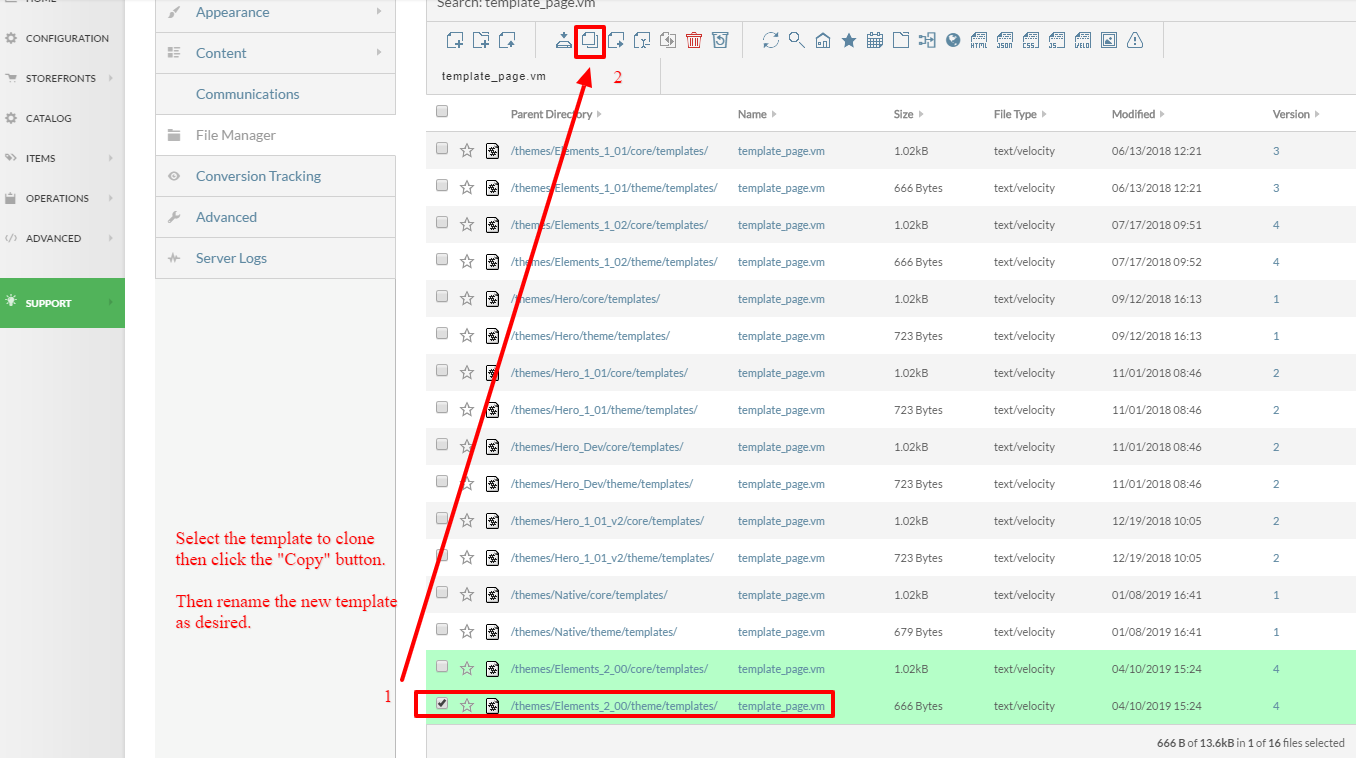Viewport: 1356px width, 758px height.
Task: Favorite the Hero_Dev/core/templates row star
Action: click(466, 447)
